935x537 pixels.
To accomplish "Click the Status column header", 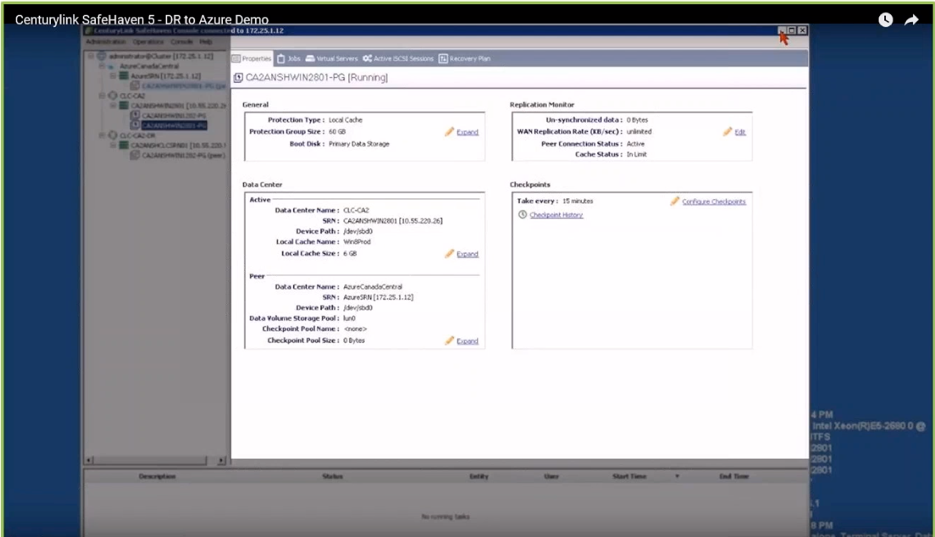I will pyautogui.click(x=332, y=476).
